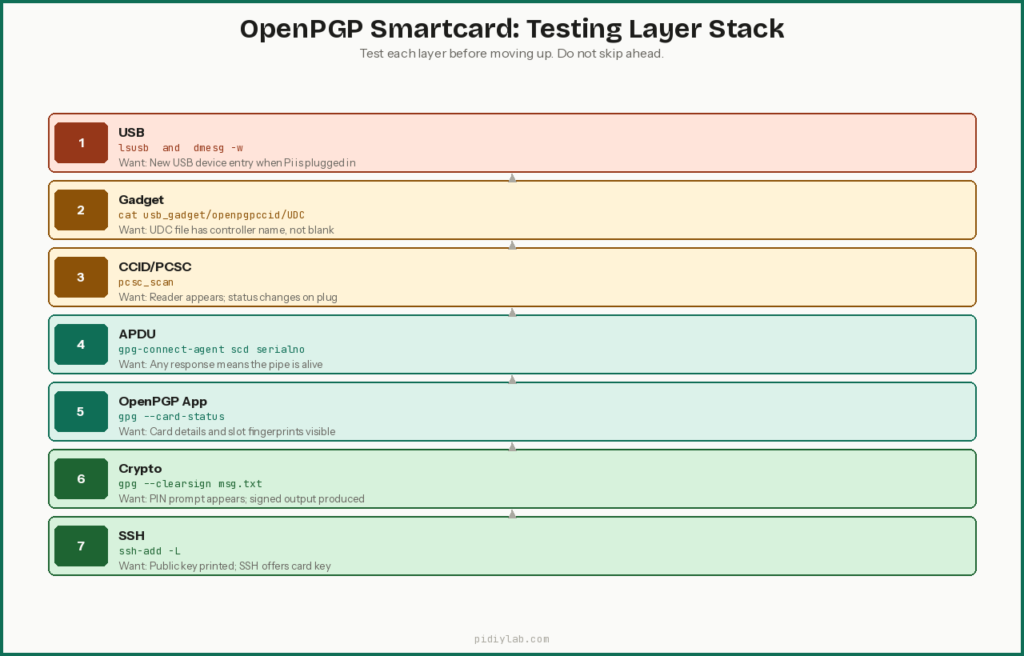This screenshot has width=1024, height=656.
Task: Select the Crypto layer heading
Action: [x=140, y=469]
